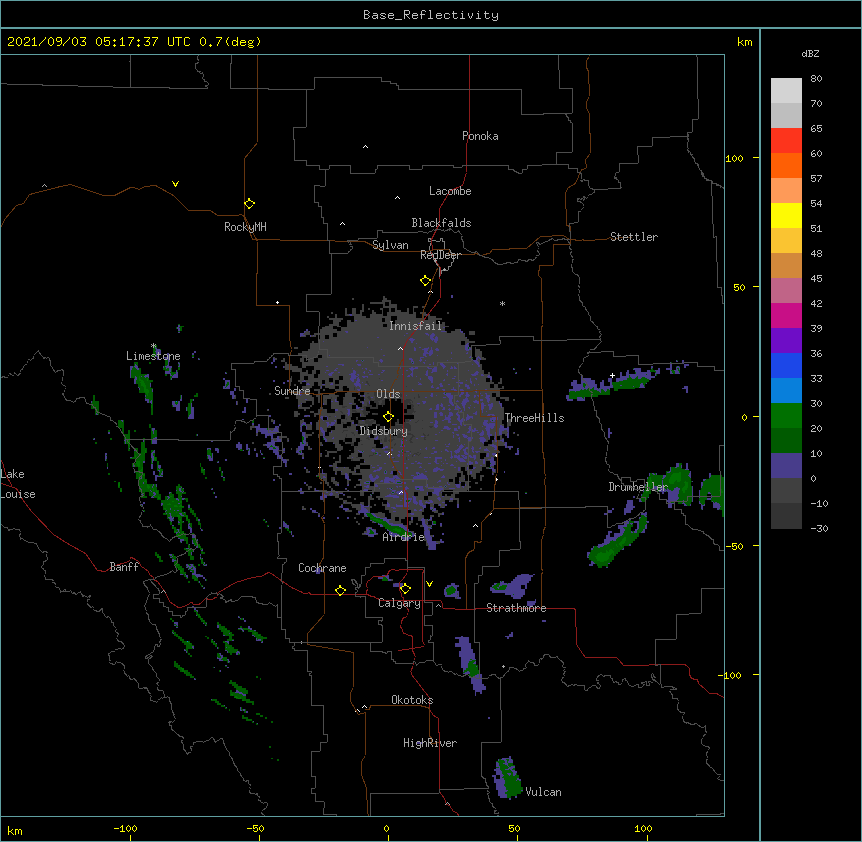The width and height of the screenshot is (862, 842).
Task: Click the yellow radar site marker near Didsbury
Action: click(389, 417)
